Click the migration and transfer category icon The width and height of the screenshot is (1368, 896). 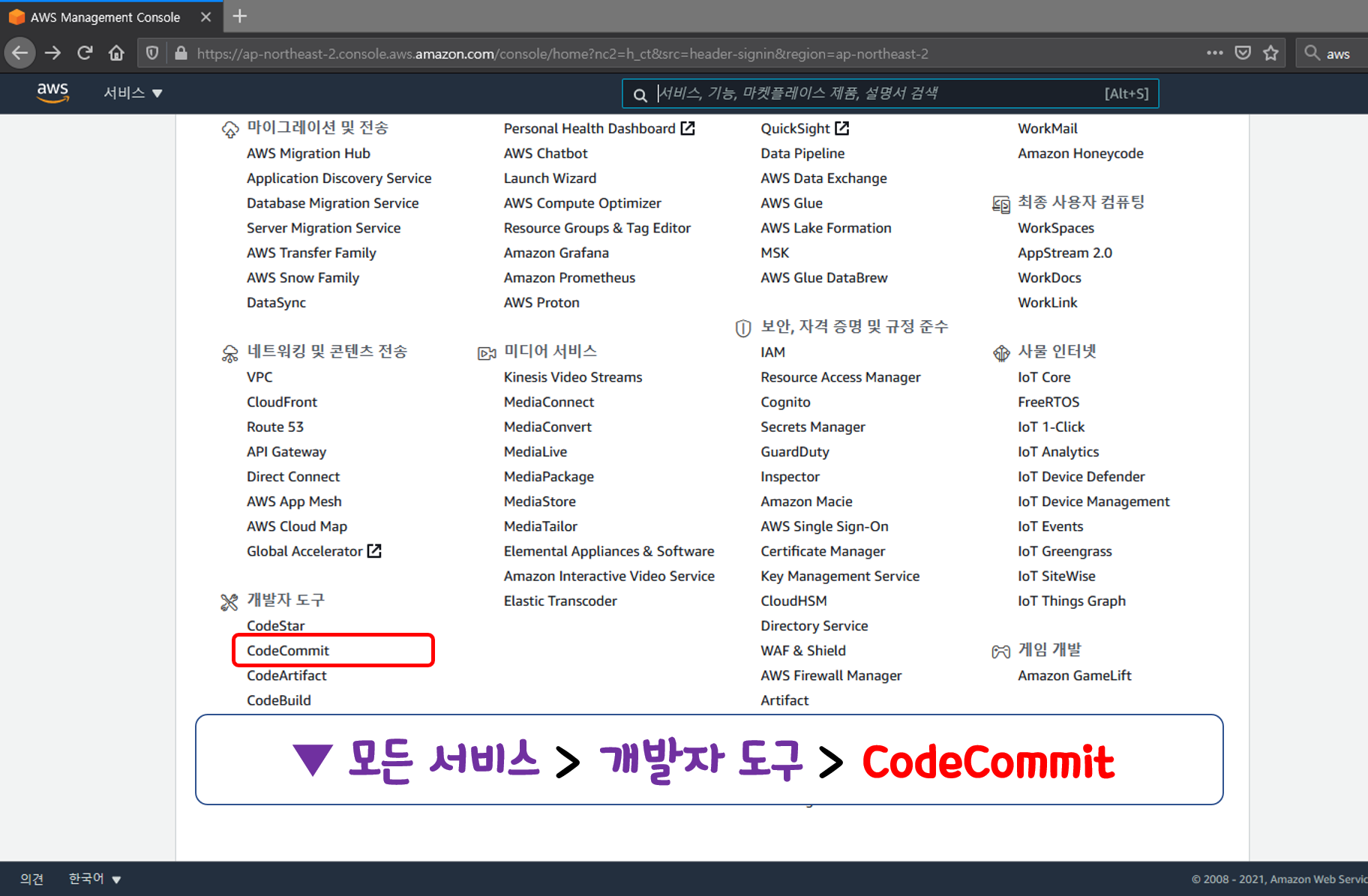tap(230, 130)
